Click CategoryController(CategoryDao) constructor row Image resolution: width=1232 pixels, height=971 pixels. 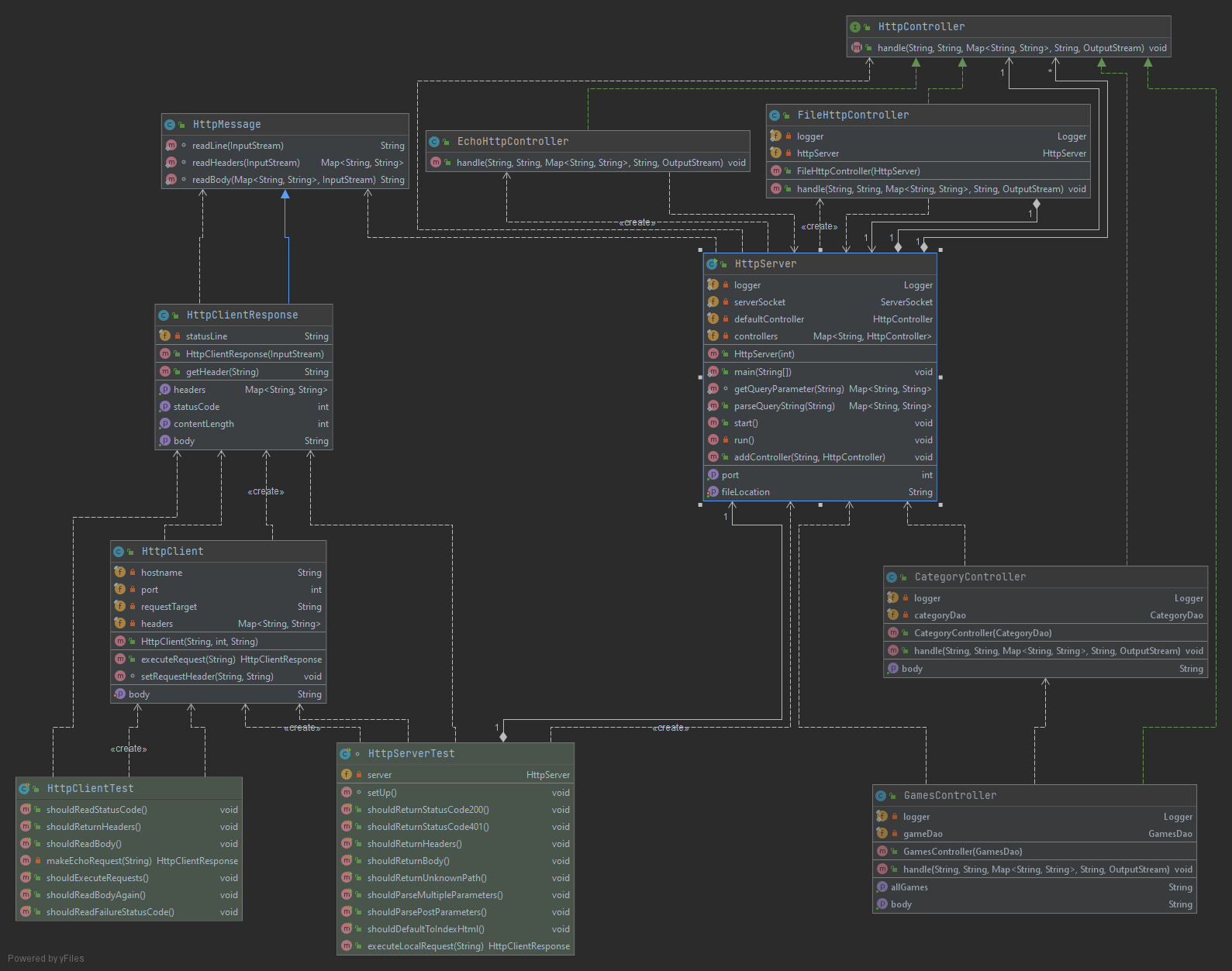point(1046,633)
